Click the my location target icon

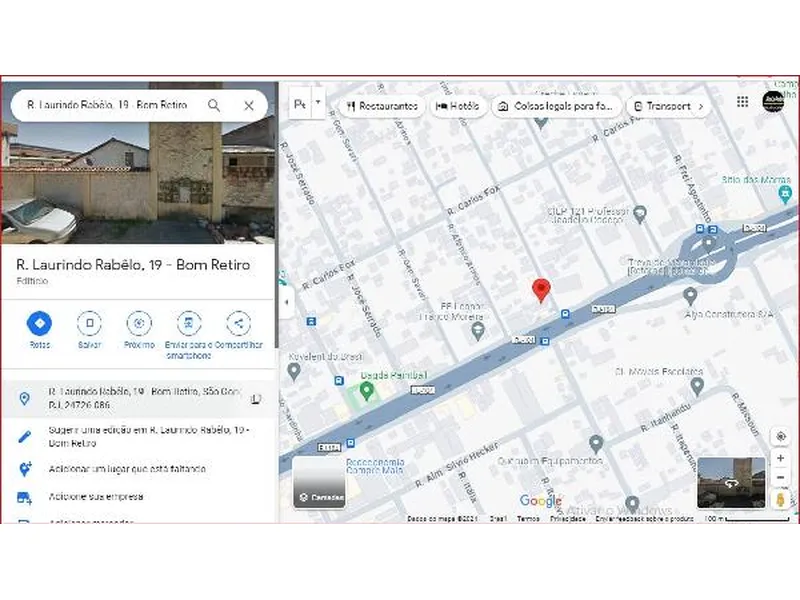point(780,437)
